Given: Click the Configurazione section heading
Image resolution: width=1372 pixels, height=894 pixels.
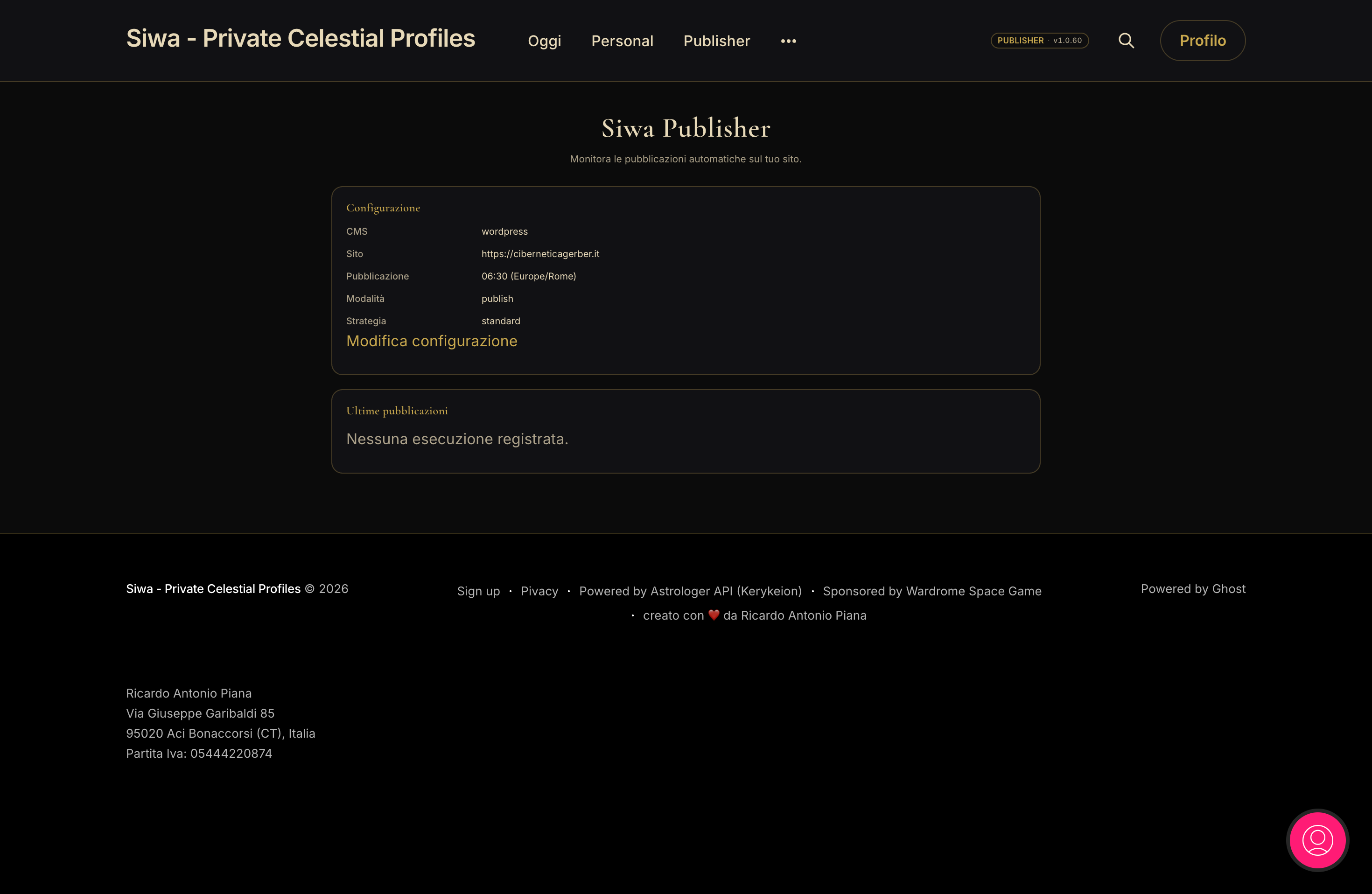Looking at the screenshot, I should pyautogui.click(x=383, y=208).
